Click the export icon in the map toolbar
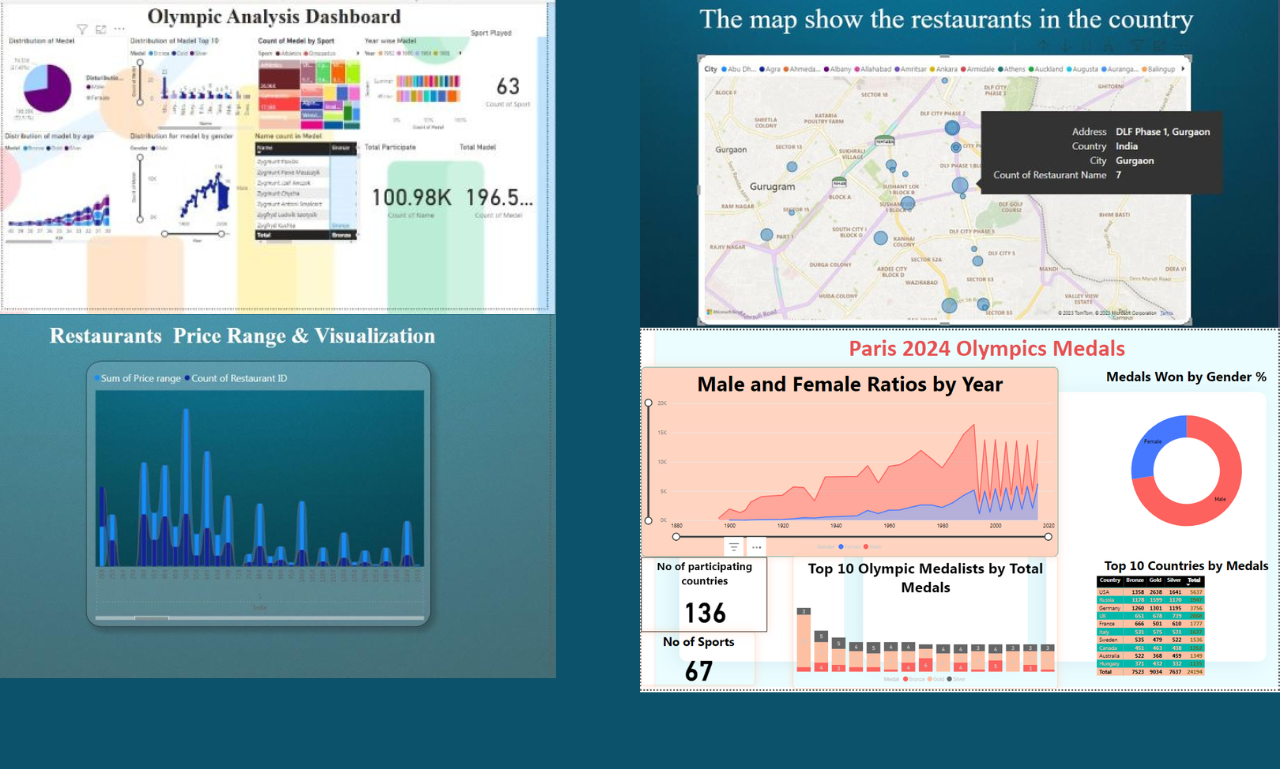This screenshot has height=769, width=1280. [1109, 45]
